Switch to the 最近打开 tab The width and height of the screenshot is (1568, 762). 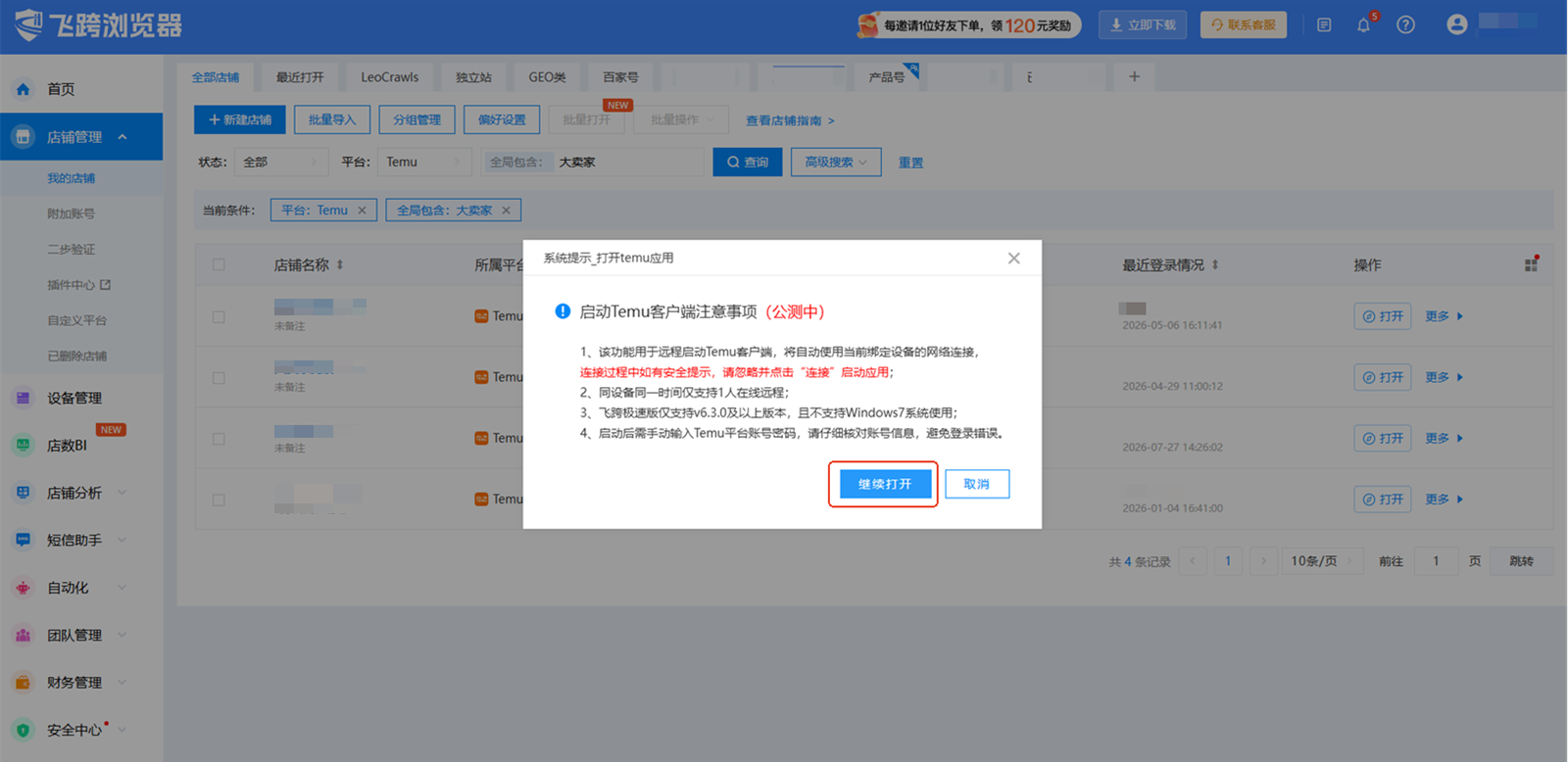pos(300,76)
